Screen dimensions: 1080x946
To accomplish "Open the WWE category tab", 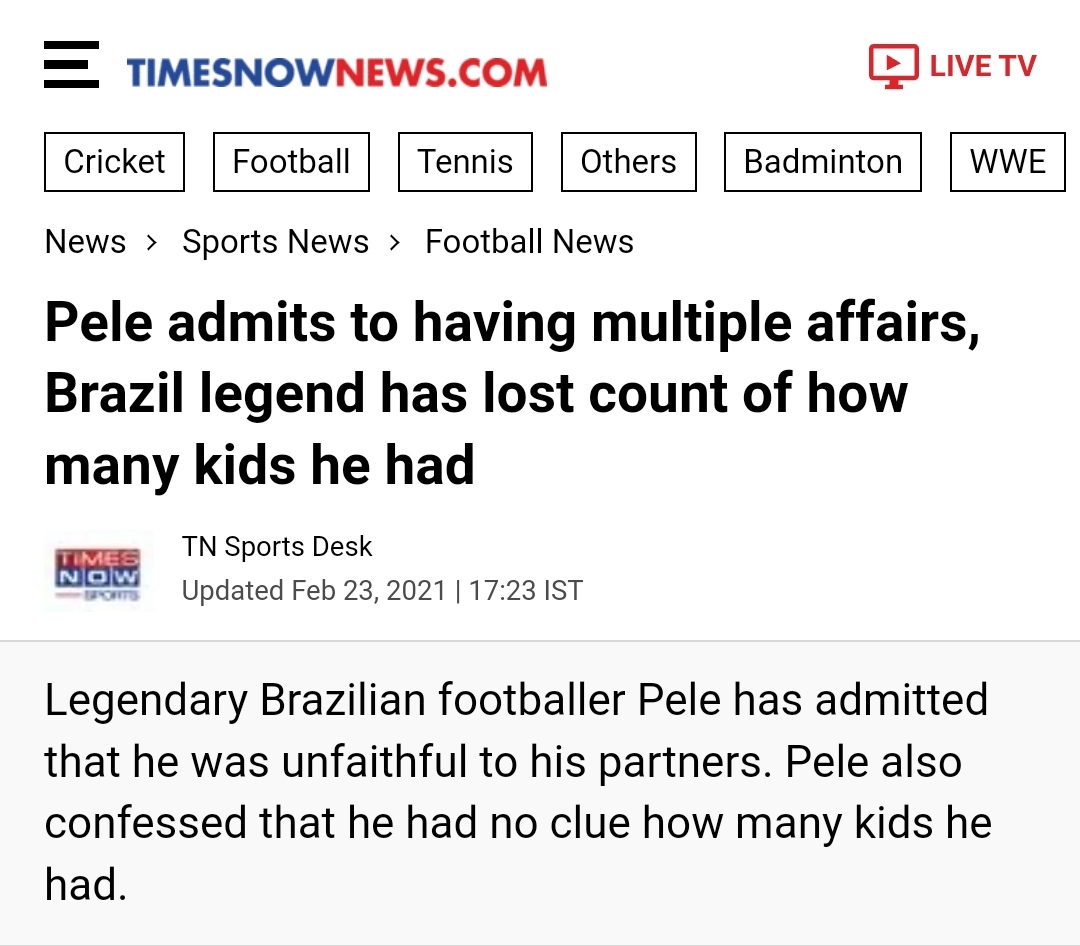I will 1007,162.
